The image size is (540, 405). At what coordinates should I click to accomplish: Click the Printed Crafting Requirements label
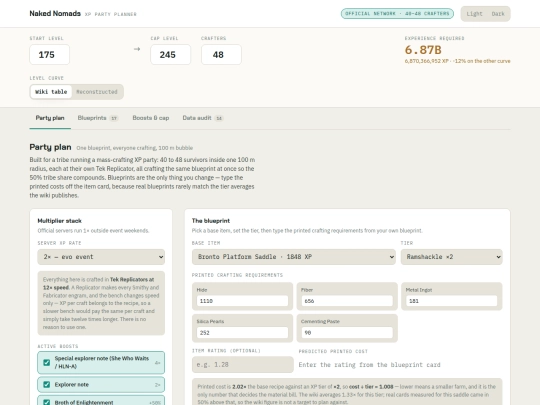pyautogui.click(x=237, y=275)
